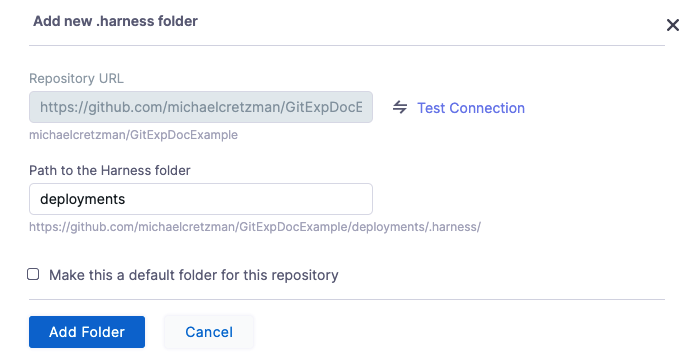Enable the default folder checkbox
Screen dimensions: 694x364
point(33,274)
